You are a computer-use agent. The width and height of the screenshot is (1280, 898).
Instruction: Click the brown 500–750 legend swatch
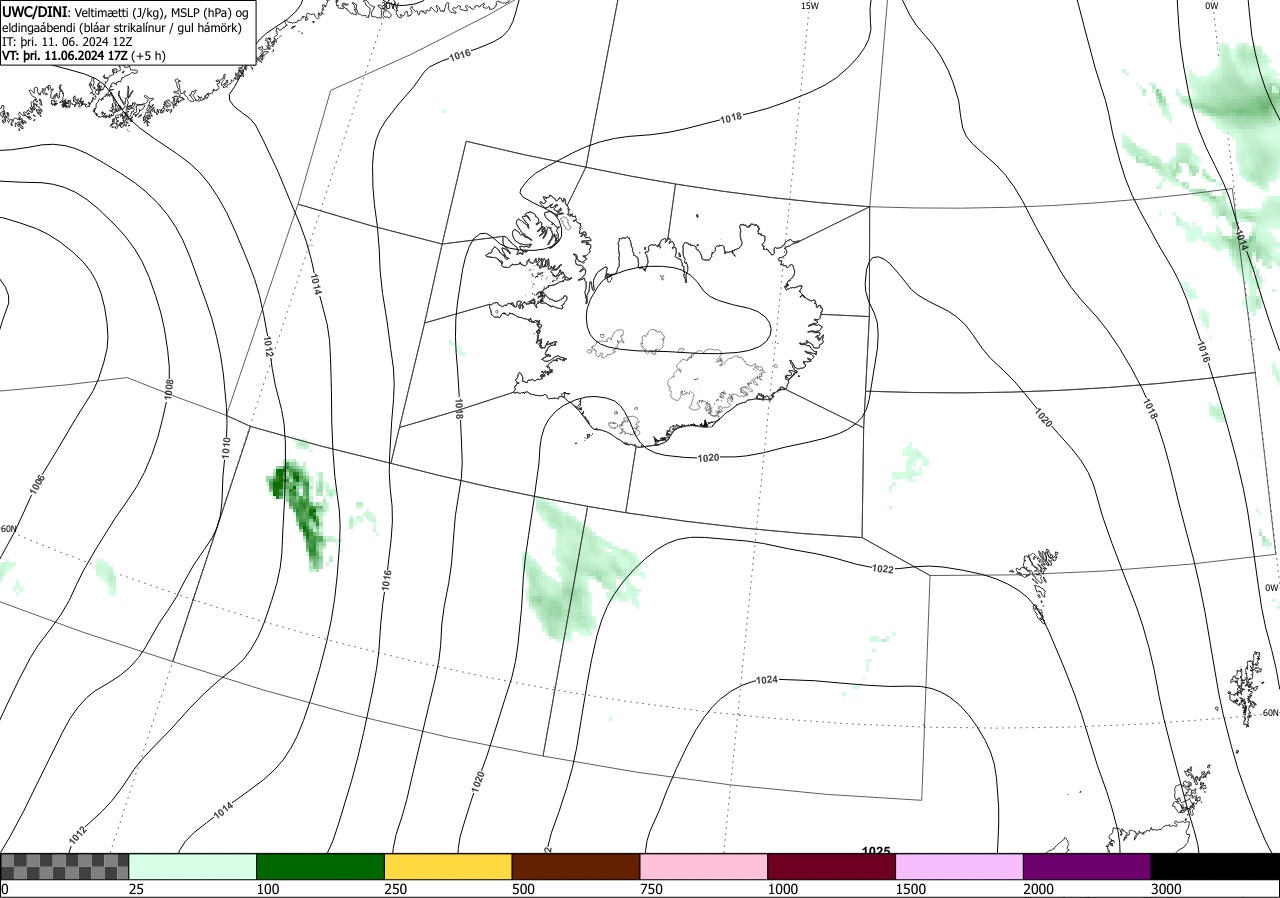pos(576,866)
